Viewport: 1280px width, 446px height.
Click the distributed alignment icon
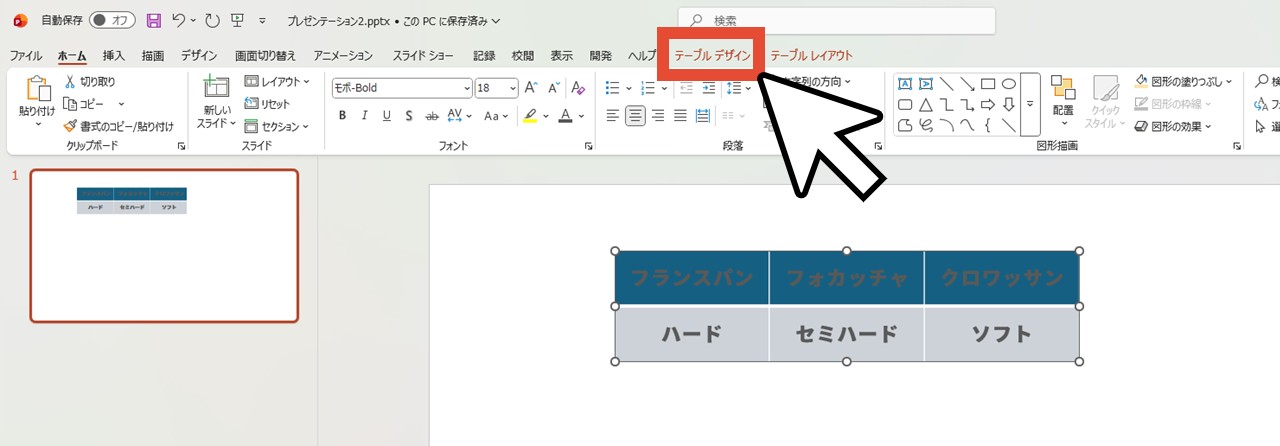(704, 116)
